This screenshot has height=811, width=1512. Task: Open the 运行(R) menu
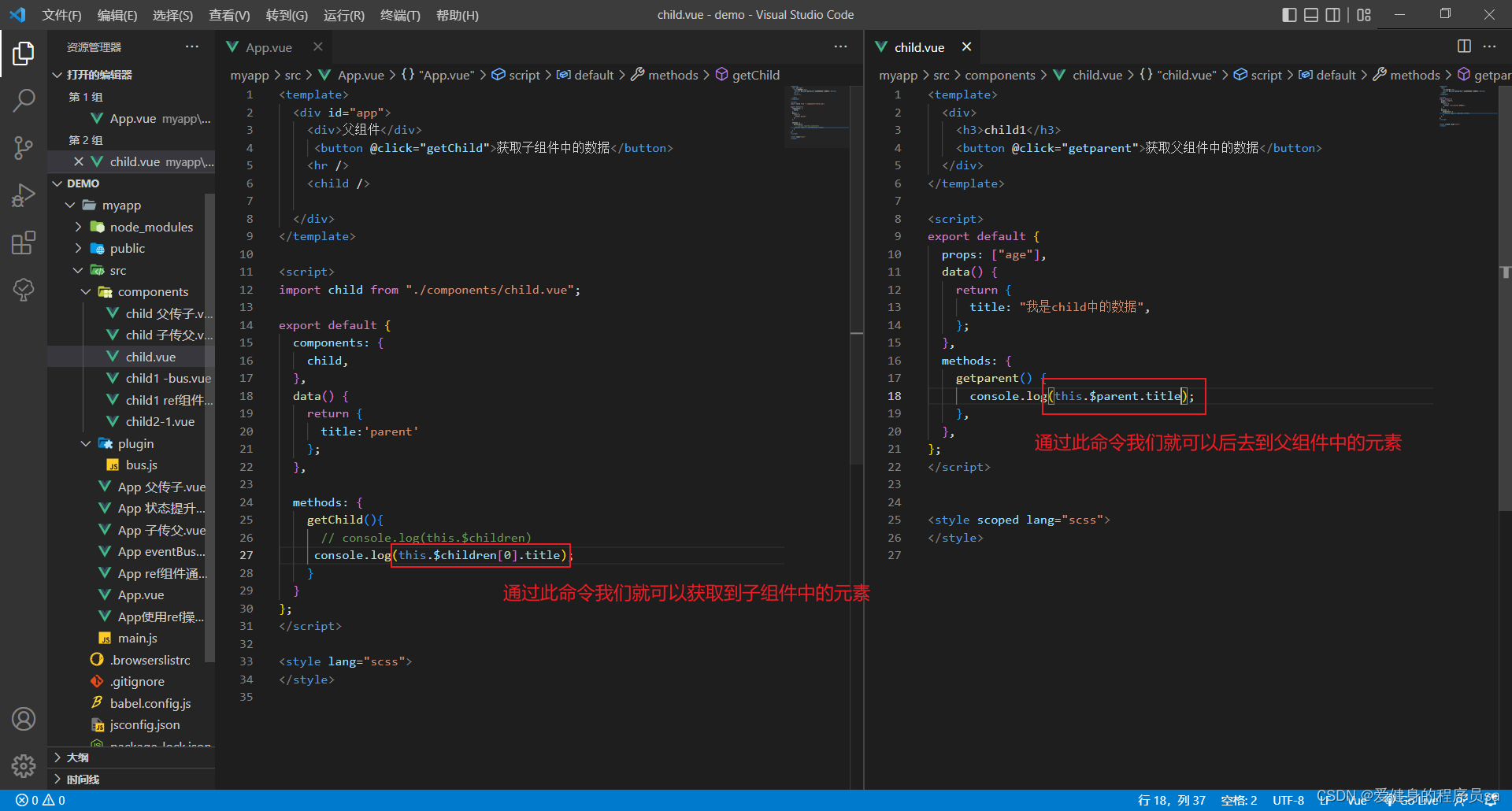pyautogui.click(x=344, y=15)
